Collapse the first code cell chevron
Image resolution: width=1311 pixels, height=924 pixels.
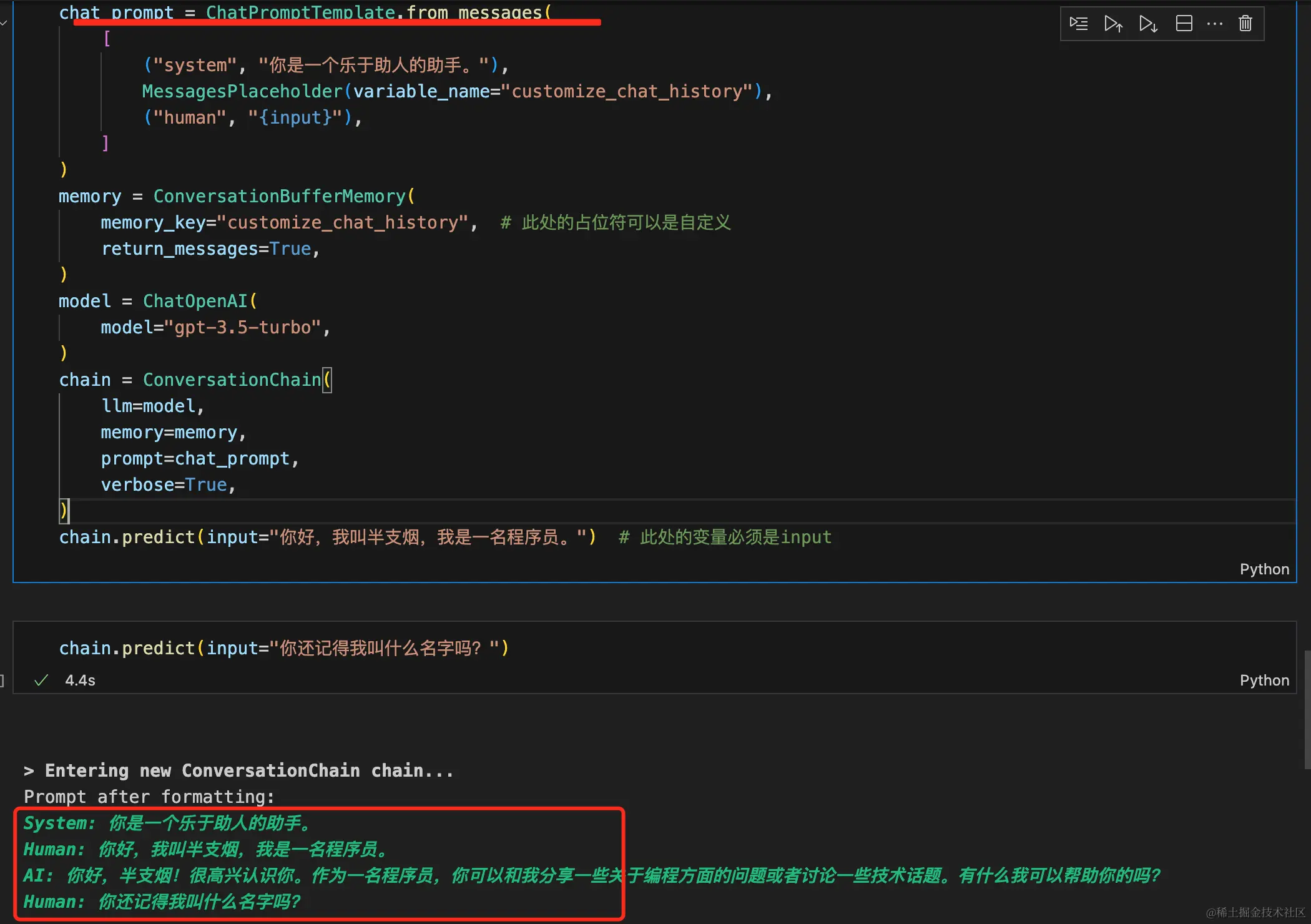4,23
